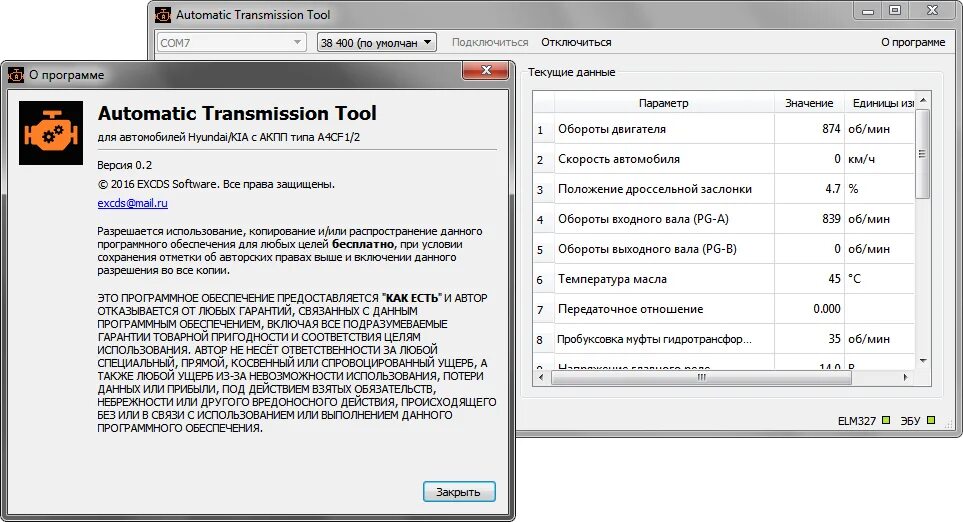Screen dimensions: 963x522
Task: Click the ELM327 status indicator
Action: [x=886, y=420]
